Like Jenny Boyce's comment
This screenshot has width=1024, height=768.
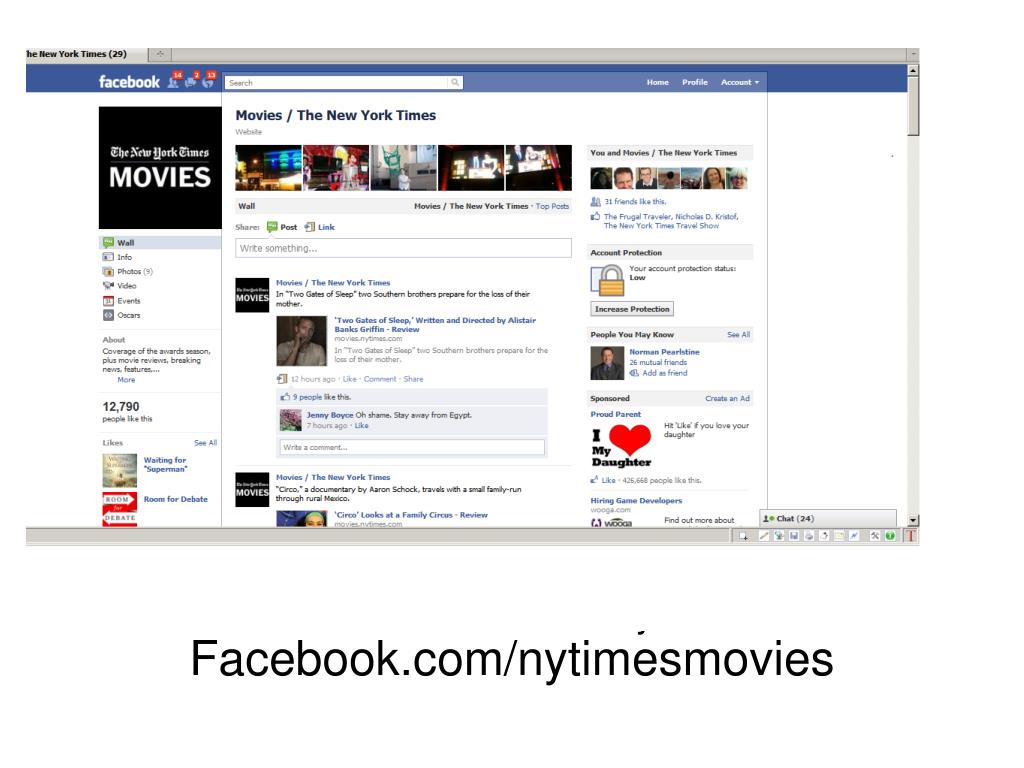click(361, 426)
